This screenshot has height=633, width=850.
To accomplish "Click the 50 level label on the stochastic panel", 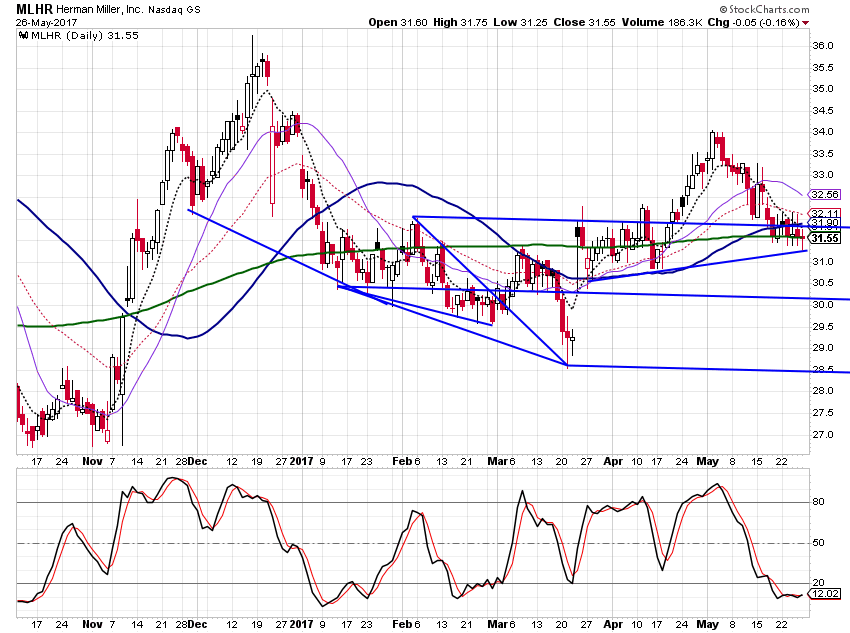I will point(818,542).
